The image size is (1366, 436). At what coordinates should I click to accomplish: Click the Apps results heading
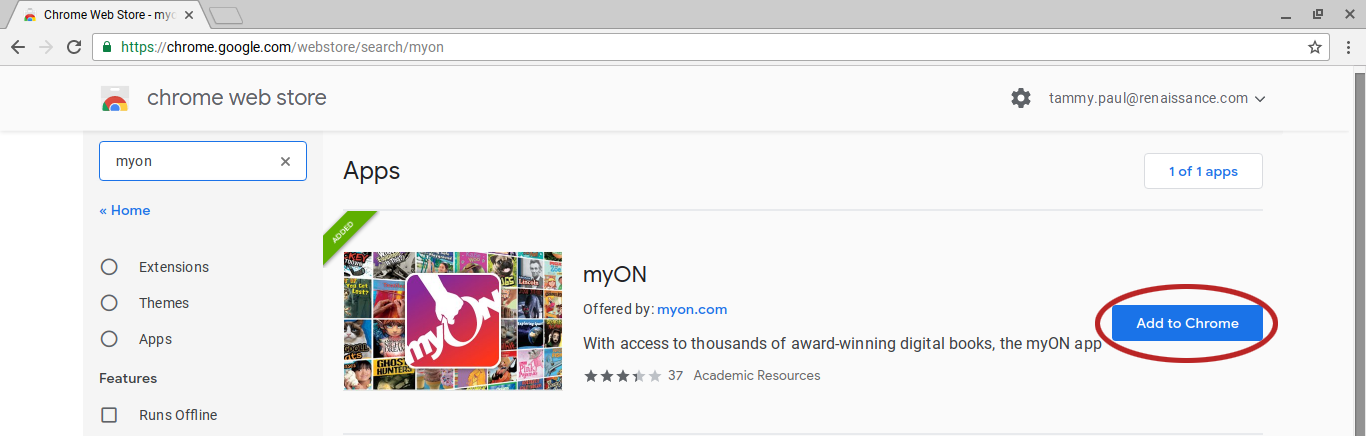click(371, 171)
